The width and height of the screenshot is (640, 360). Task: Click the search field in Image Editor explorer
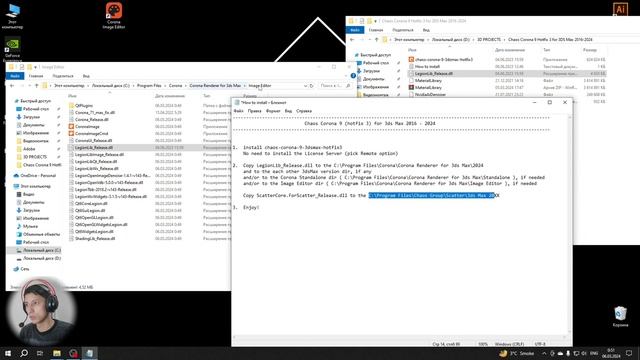[336, 86]
